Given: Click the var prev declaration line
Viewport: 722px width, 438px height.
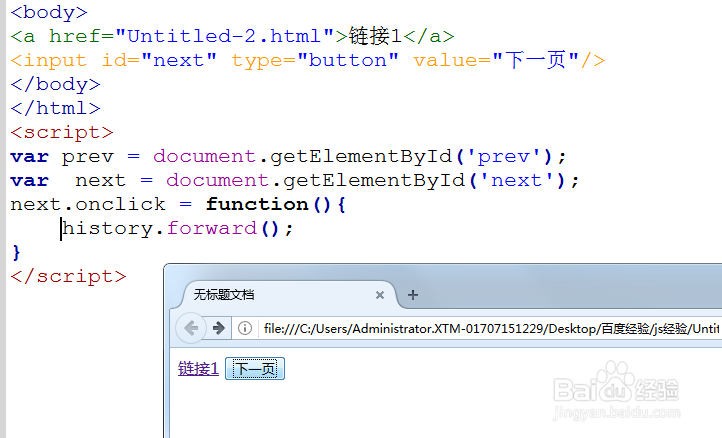Looking at the screenshot, I should (288, 157).
